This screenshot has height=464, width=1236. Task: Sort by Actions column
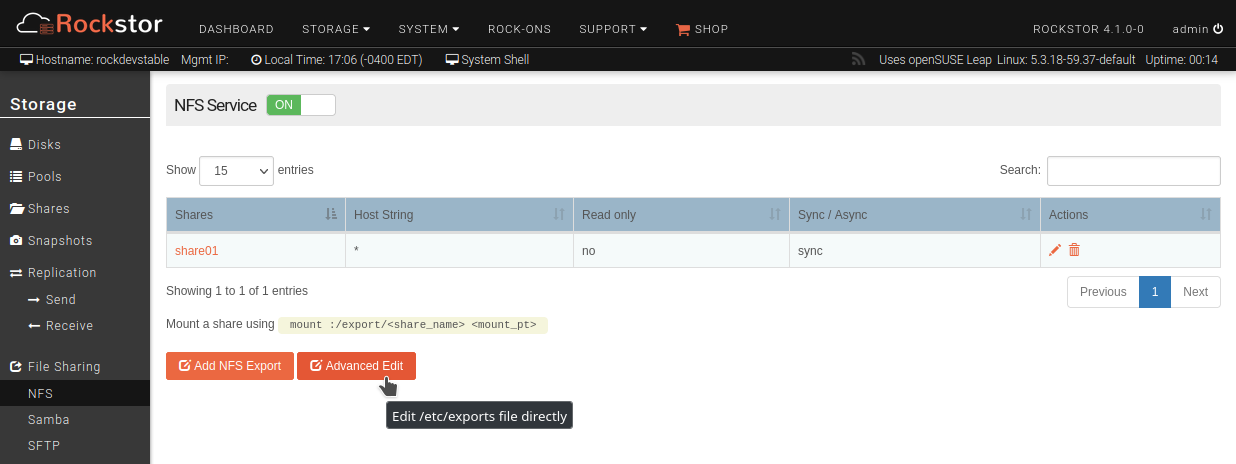[x=1130, y=215]
